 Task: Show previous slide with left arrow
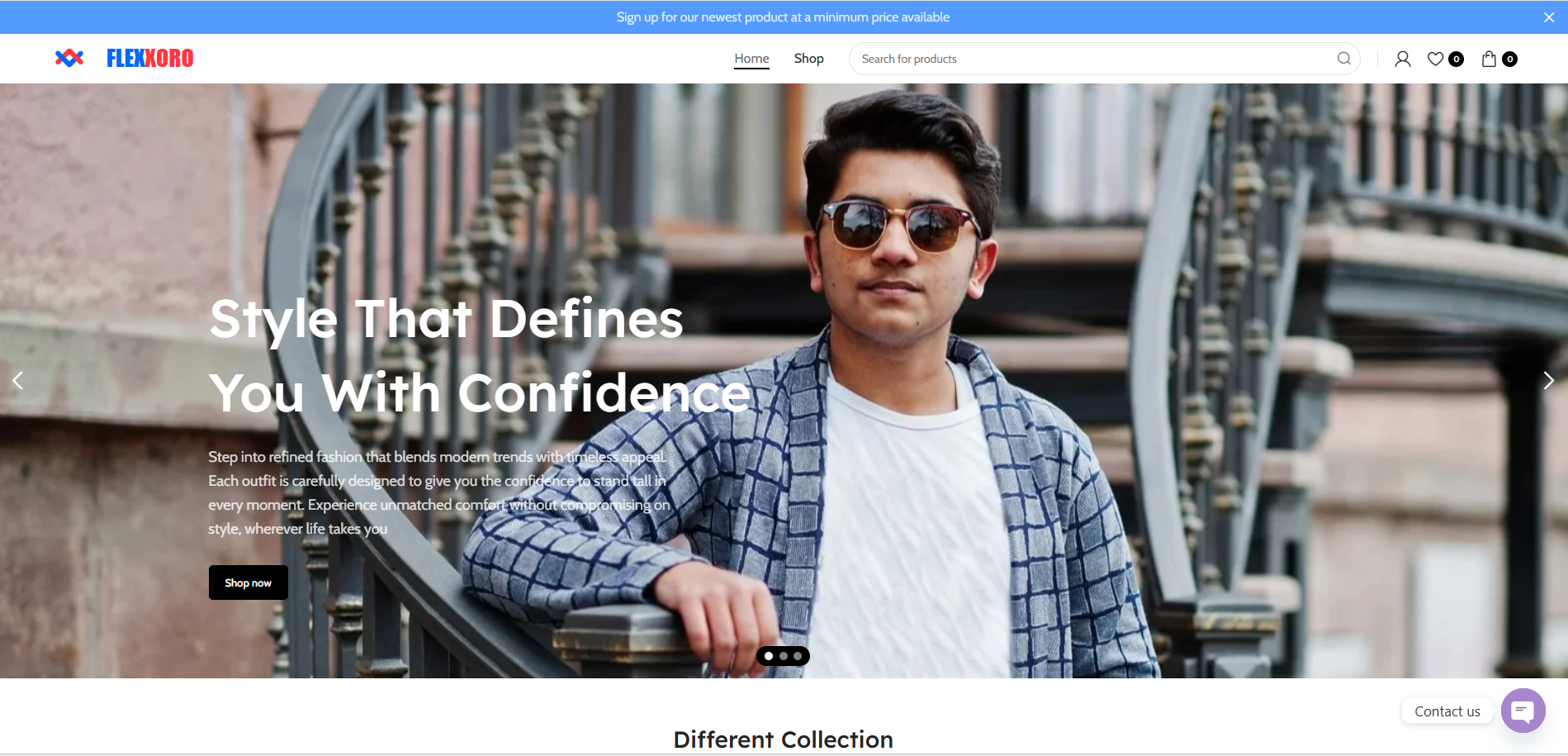pos(18,380)
